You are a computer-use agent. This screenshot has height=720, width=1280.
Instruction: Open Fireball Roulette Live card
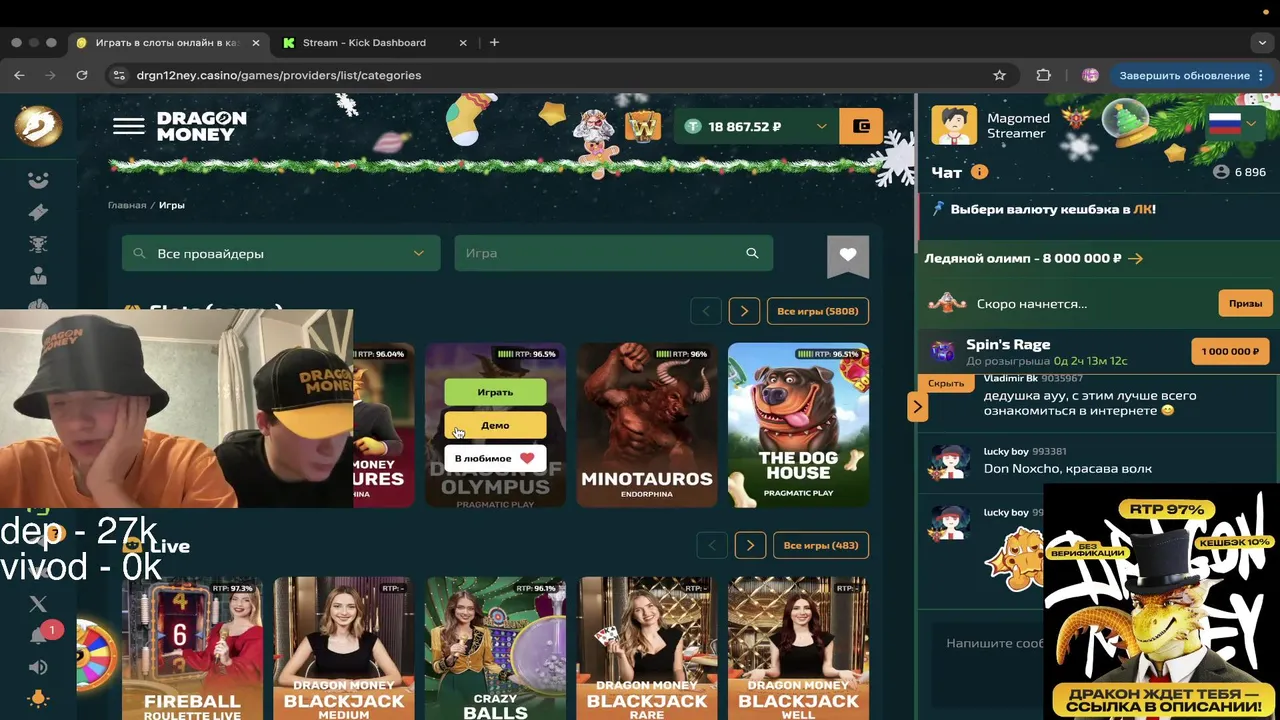tap(192, 648)
